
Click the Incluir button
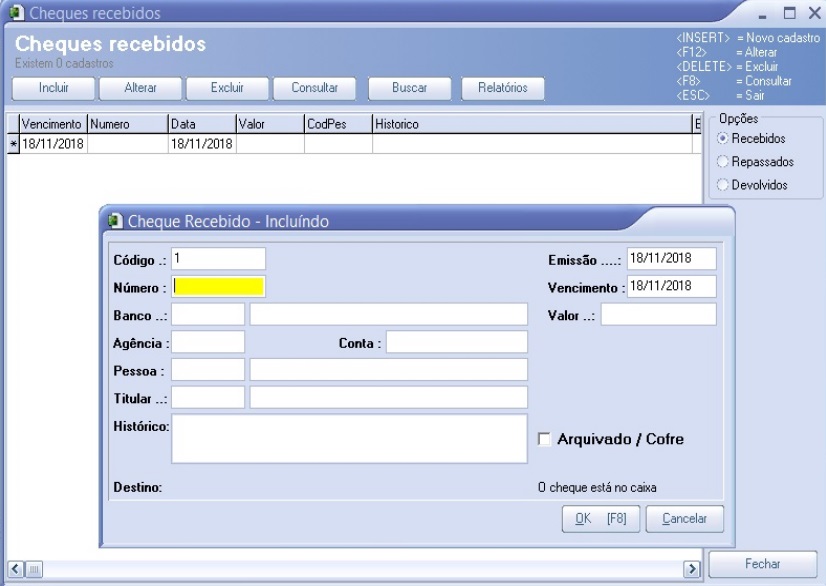point(53,88)
